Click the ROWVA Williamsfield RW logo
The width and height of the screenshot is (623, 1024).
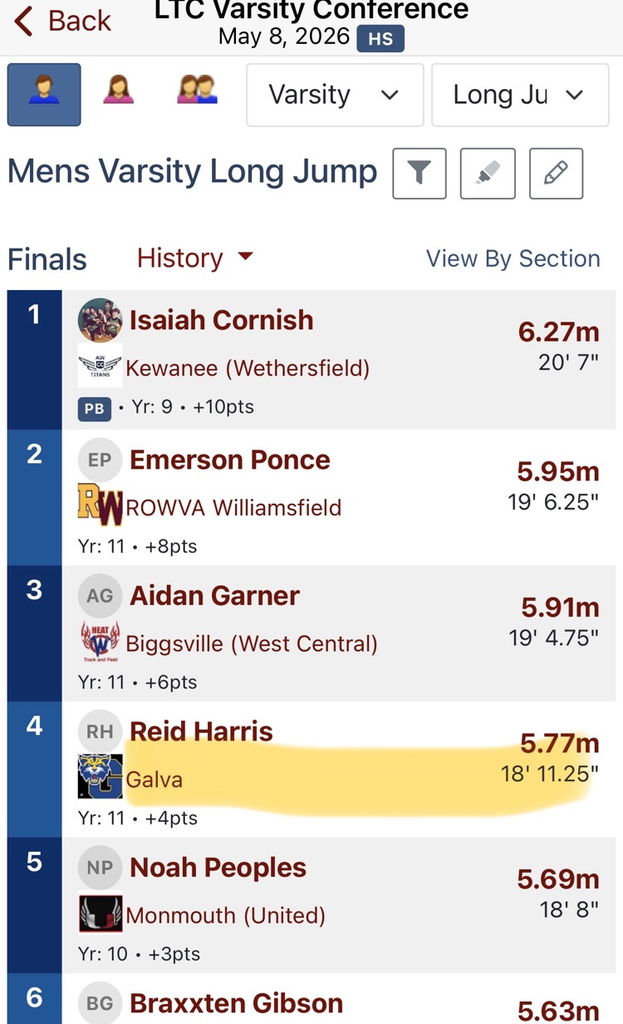pos(100,504)
